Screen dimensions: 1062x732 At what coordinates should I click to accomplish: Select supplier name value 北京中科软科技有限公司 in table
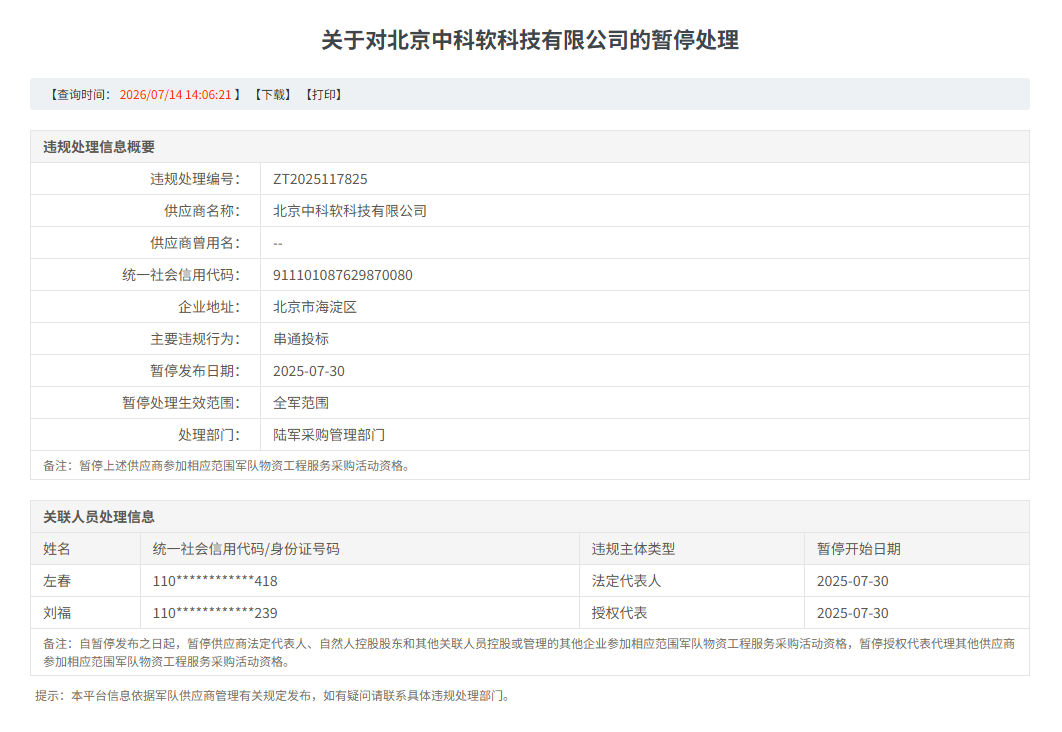tap(350, 211)
